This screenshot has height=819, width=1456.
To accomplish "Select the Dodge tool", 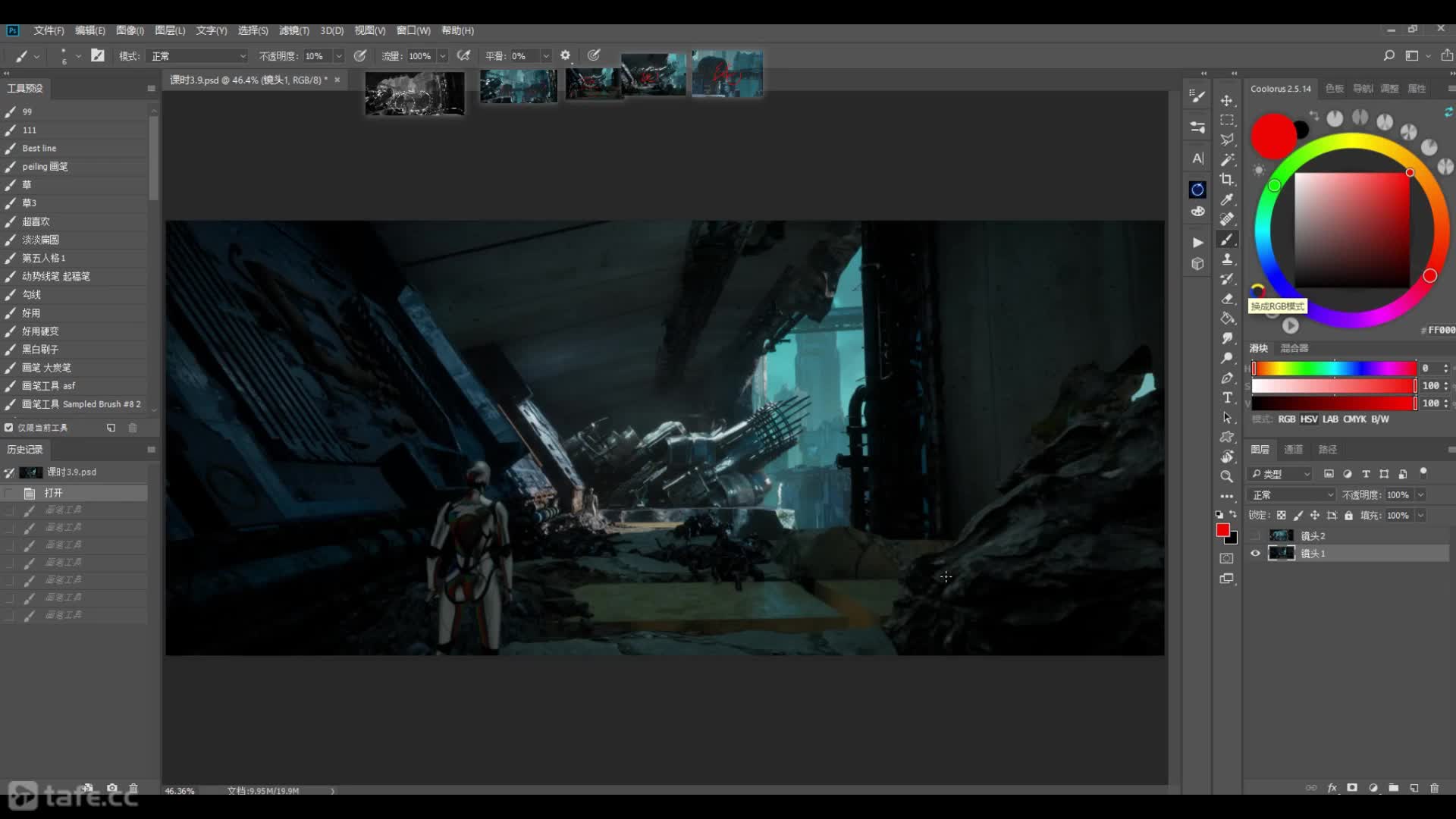I will (1226, 358).
